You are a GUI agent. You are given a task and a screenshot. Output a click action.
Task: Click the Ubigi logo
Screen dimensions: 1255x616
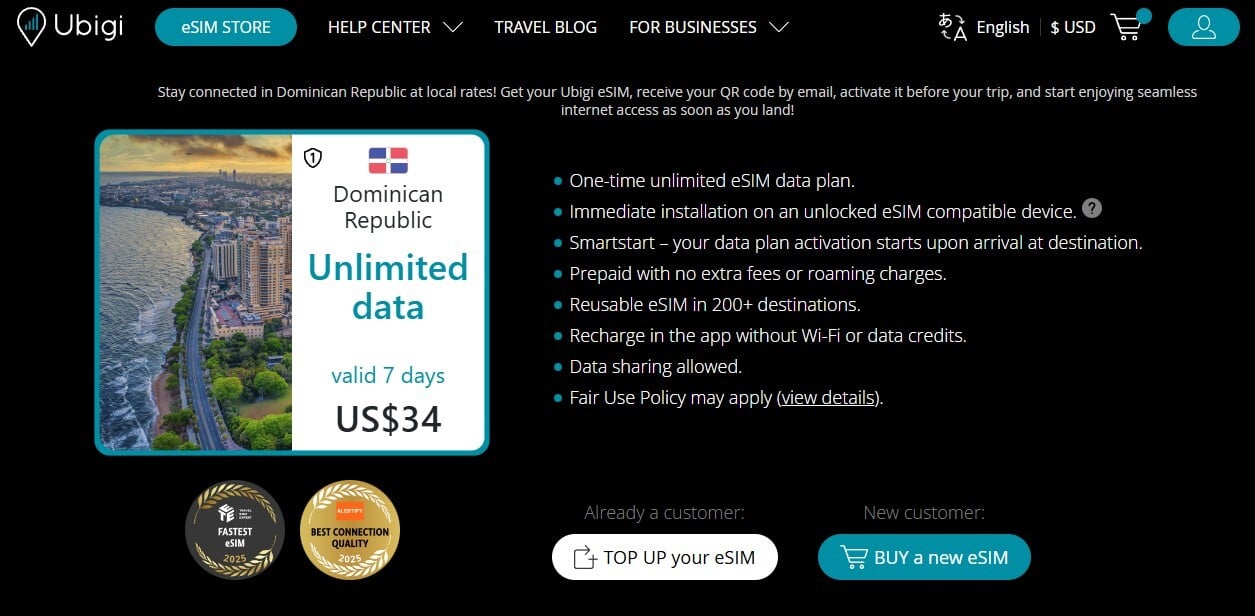[x=70, y=26]
